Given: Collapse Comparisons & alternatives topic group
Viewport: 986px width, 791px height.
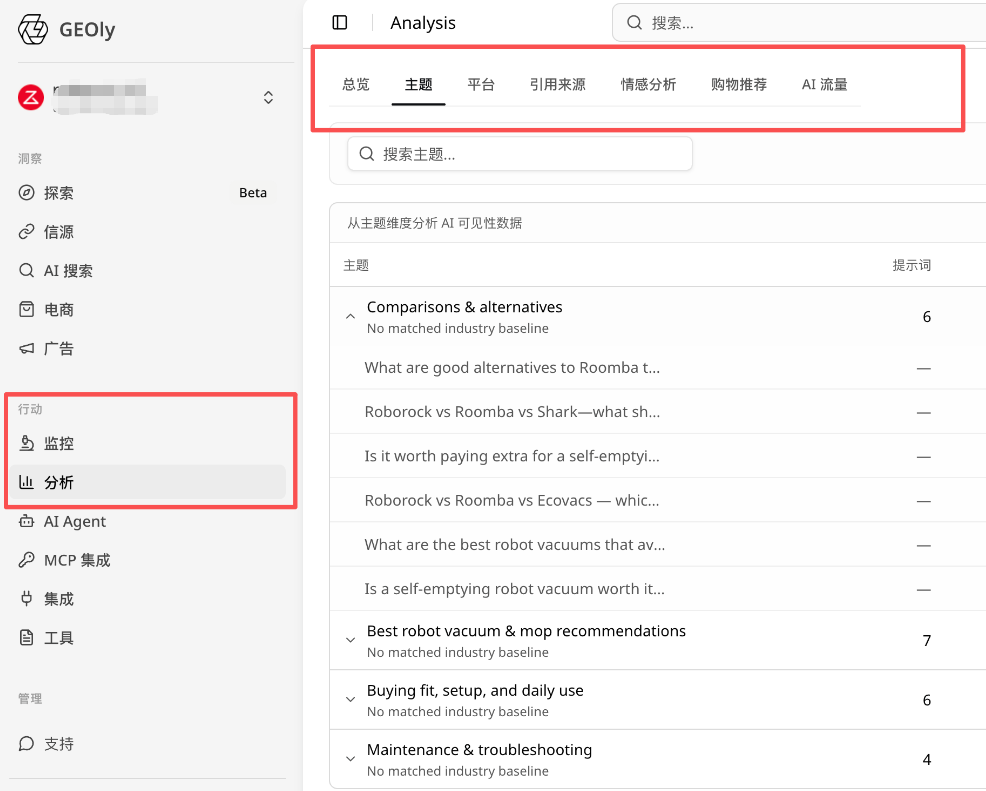Looking at the screenshot, I should point(350,316).
